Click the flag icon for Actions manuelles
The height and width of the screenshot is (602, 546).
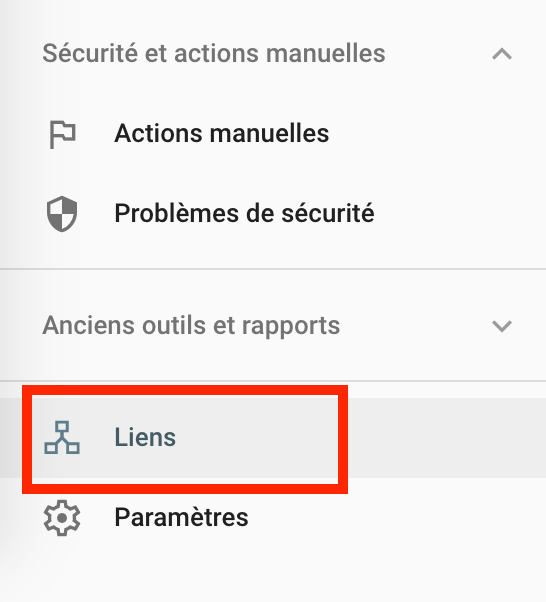[62, 134]
